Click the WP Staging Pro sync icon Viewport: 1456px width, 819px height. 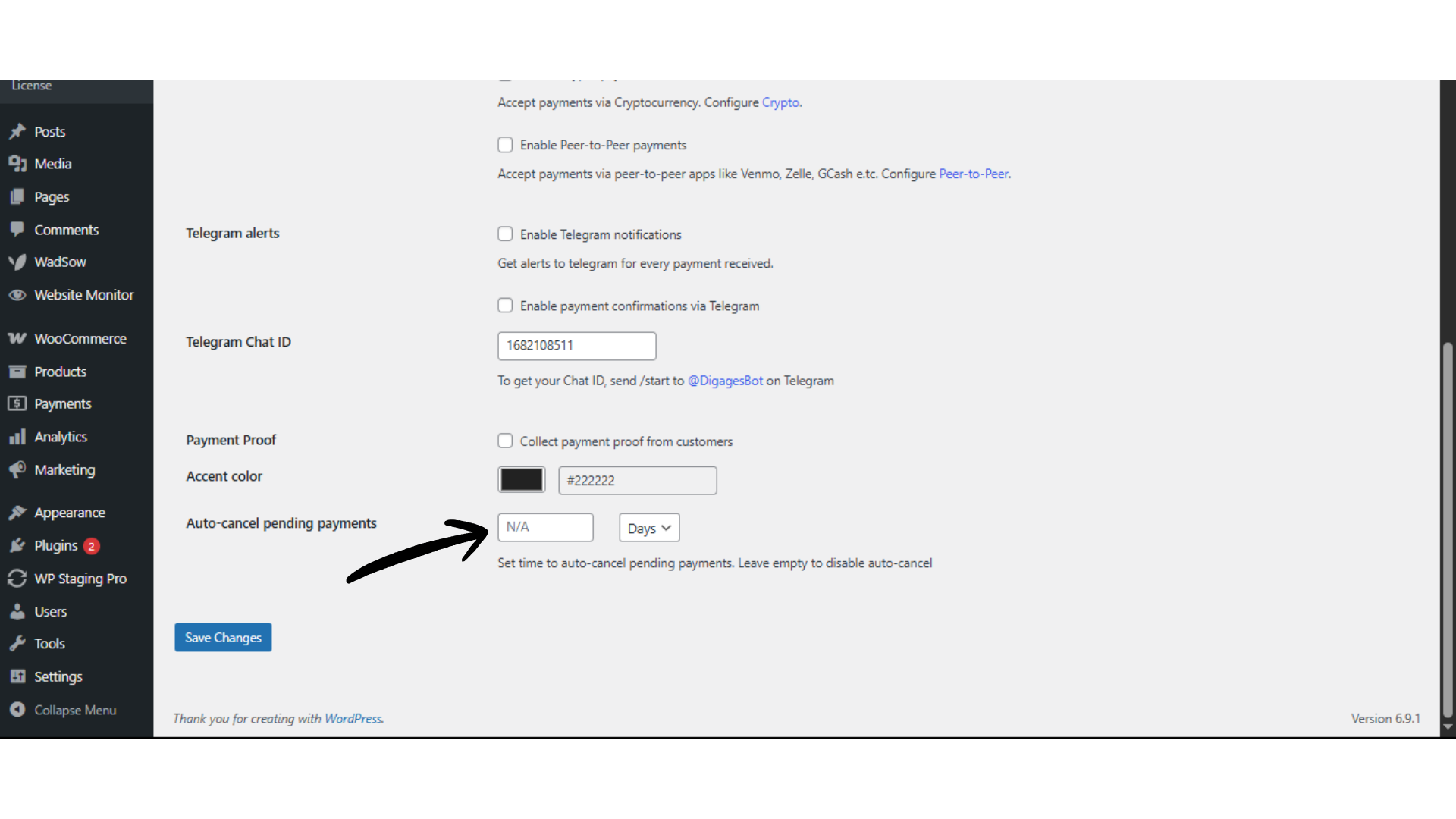(x=17, y=579)
